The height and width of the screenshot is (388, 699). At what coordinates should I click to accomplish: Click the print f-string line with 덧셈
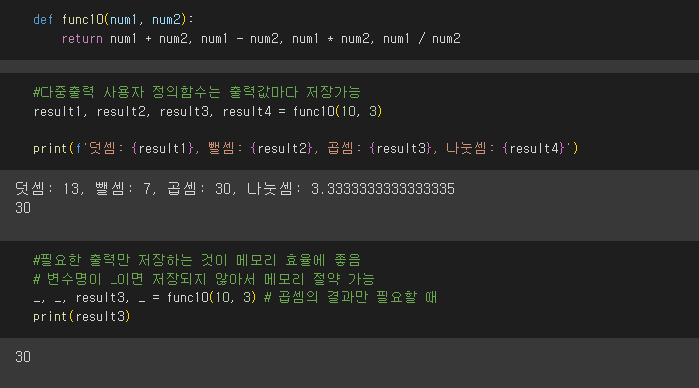[306, 148]
